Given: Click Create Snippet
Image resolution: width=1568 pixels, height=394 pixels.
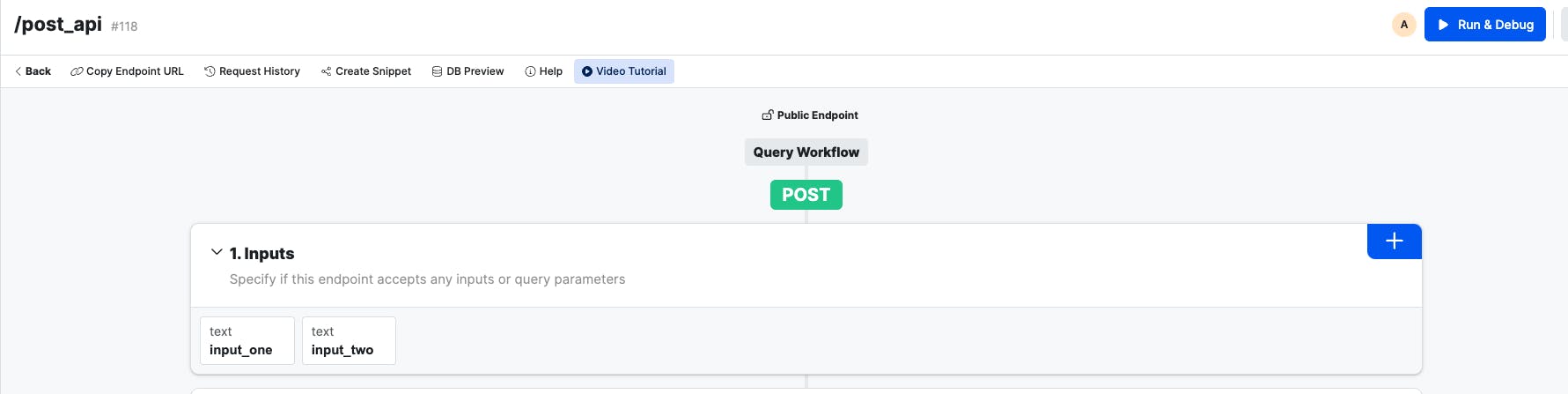Looking at the screenshot, I should coord(365,71).
